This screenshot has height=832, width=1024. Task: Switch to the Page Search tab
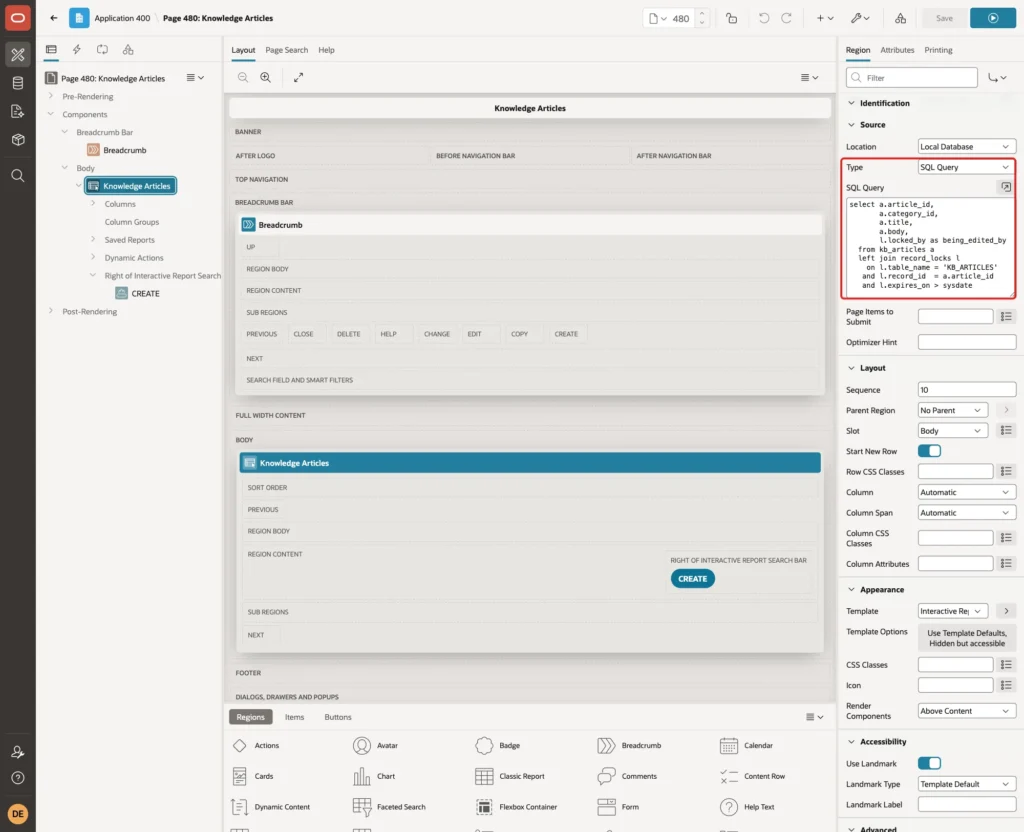click(286, 50)
